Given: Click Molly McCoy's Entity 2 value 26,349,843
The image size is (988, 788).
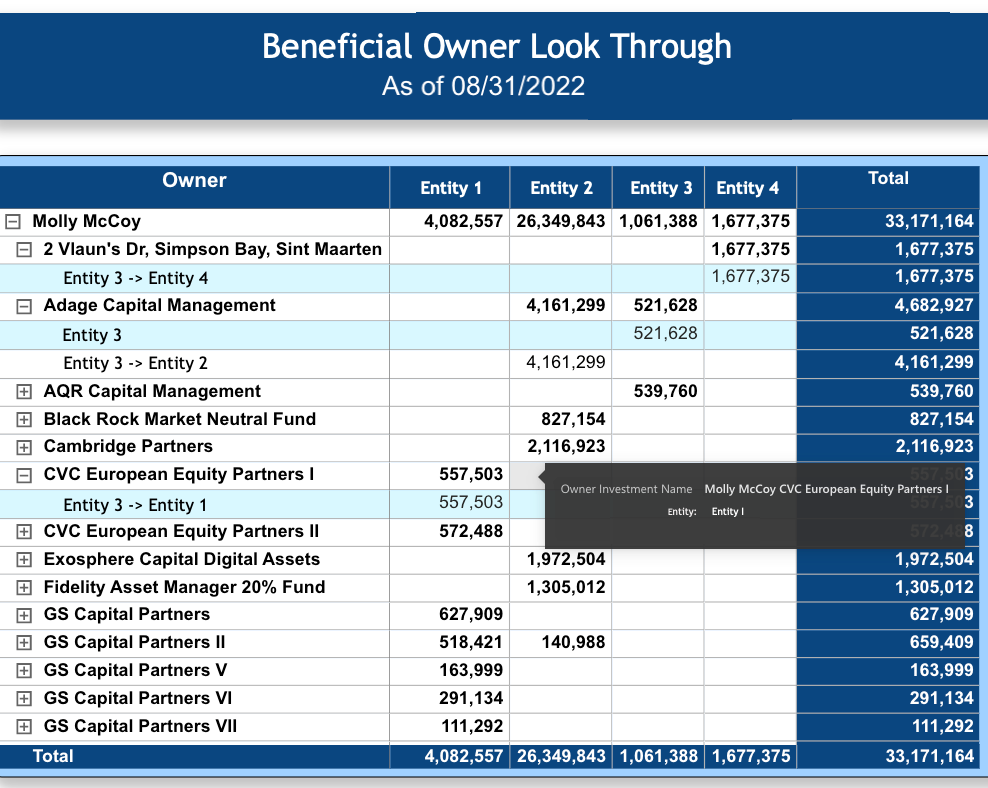Looking at the screenshot, I should click(561, 221).
